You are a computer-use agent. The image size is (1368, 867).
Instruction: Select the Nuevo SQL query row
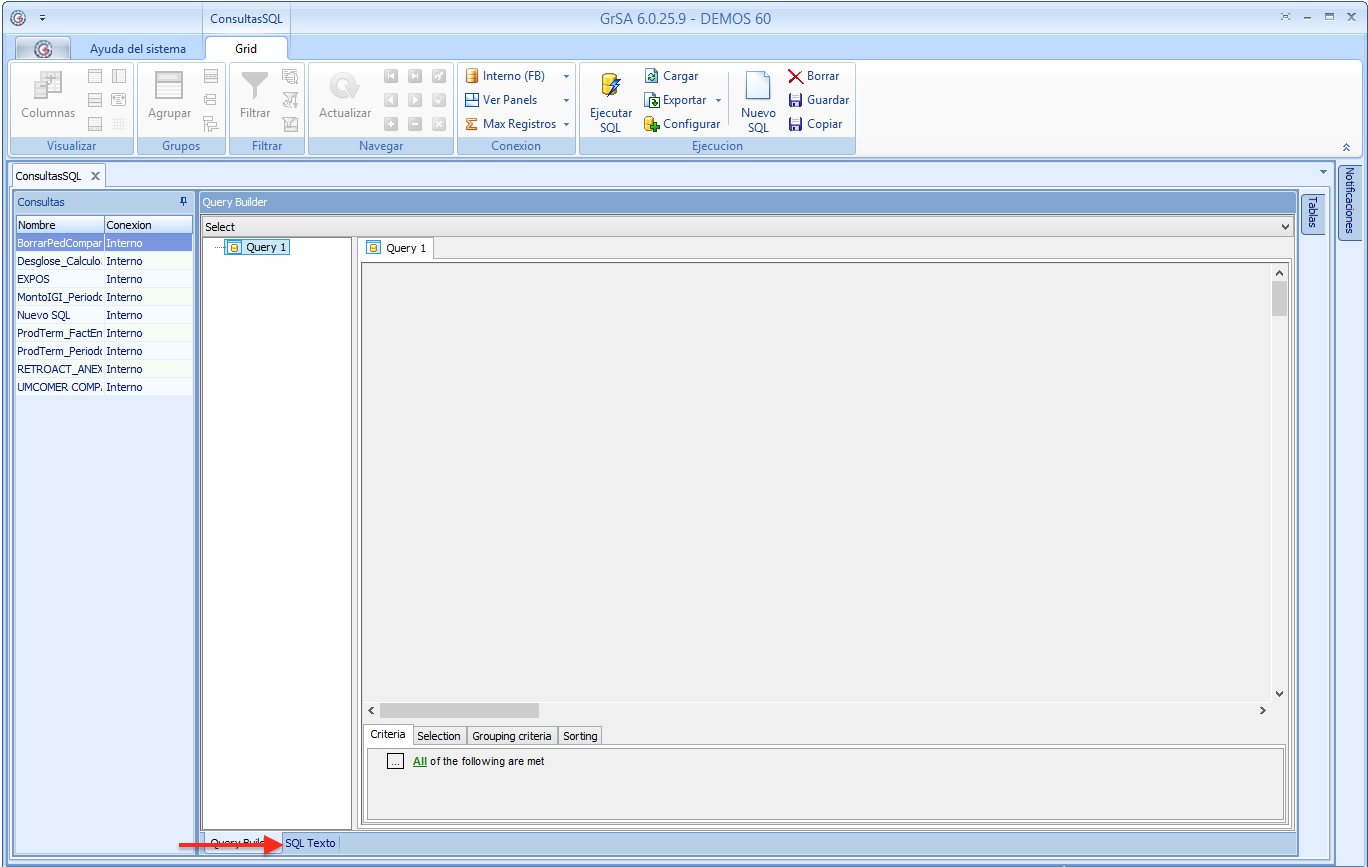(x=104, y=315)
